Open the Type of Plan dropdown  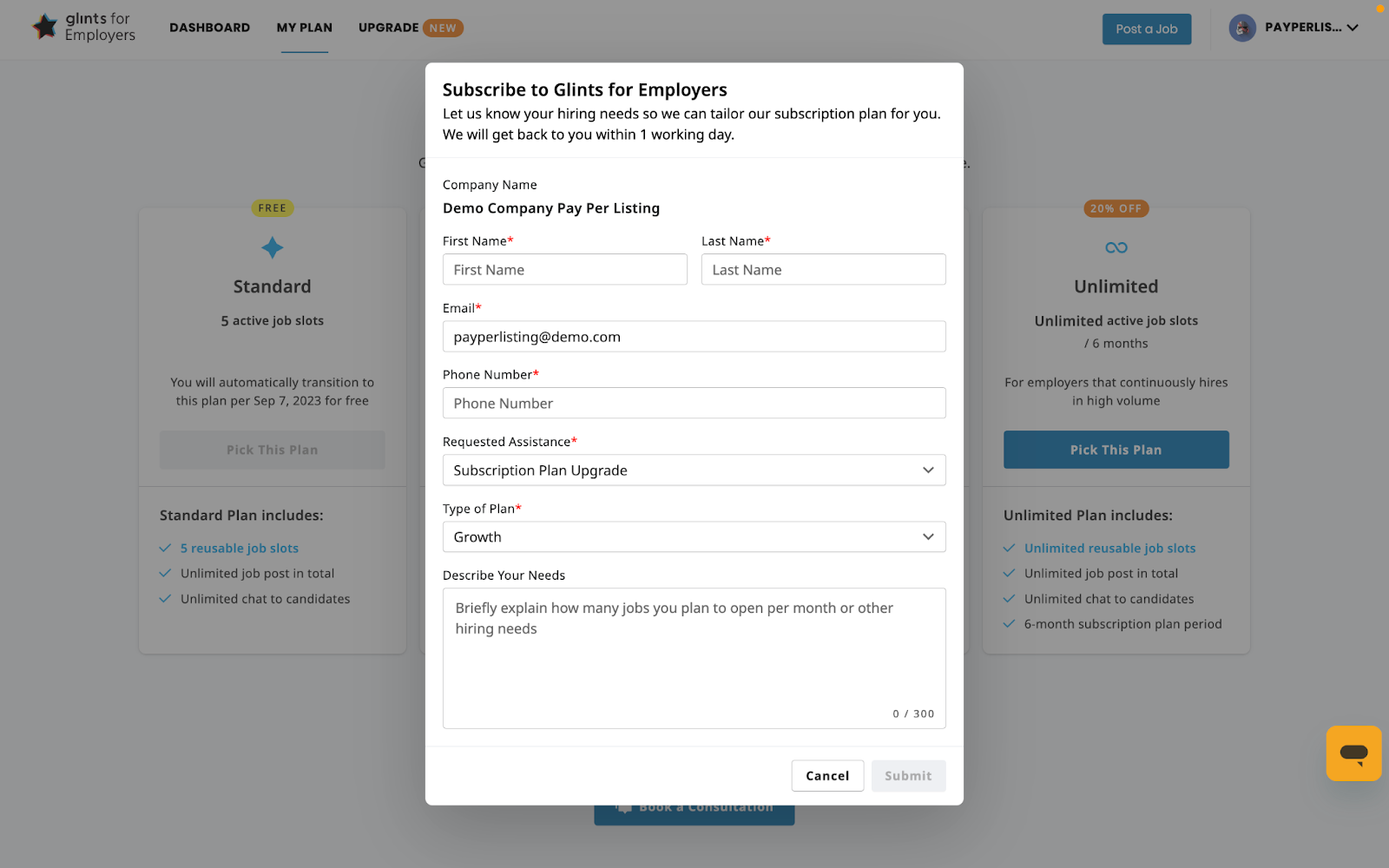(694, 537)
